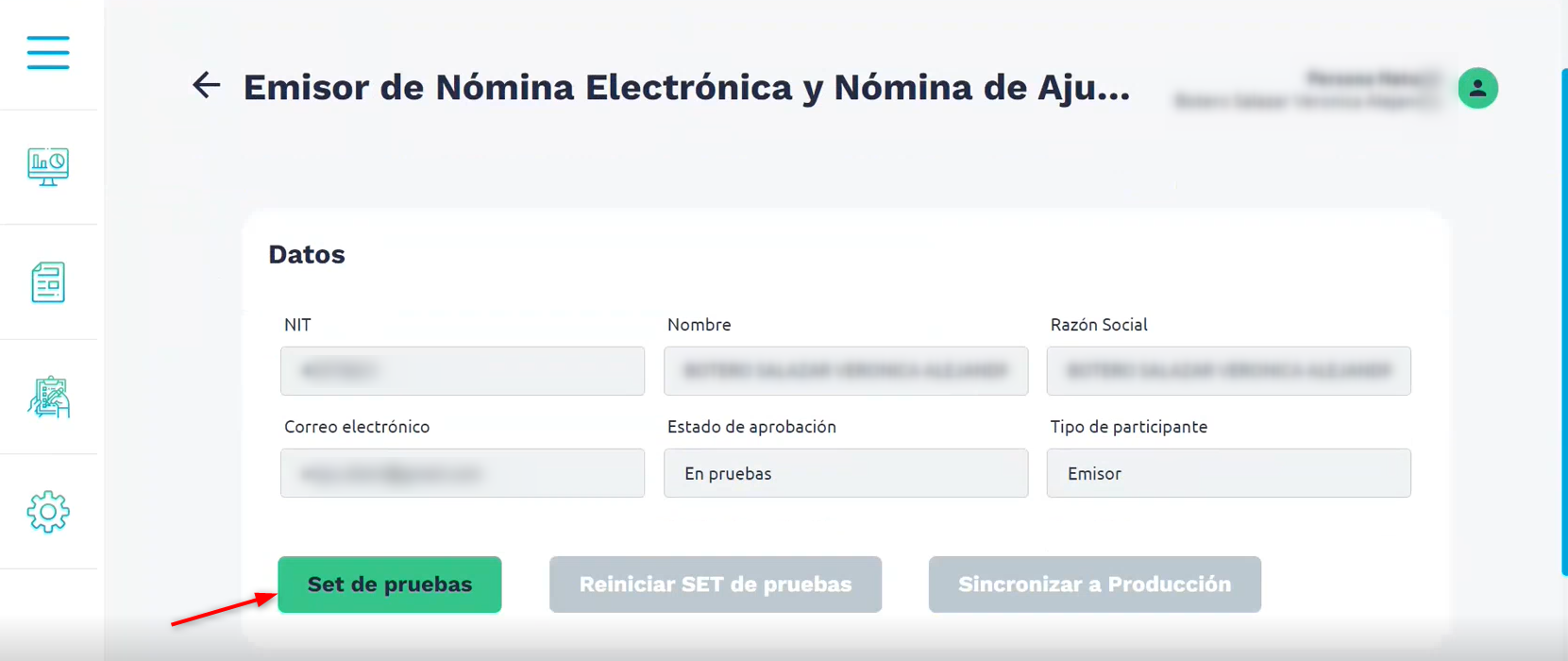1568x661 pixels.
Task: Click Reiniciar SET de pruebas button
Action: click(x=716, y=585)
